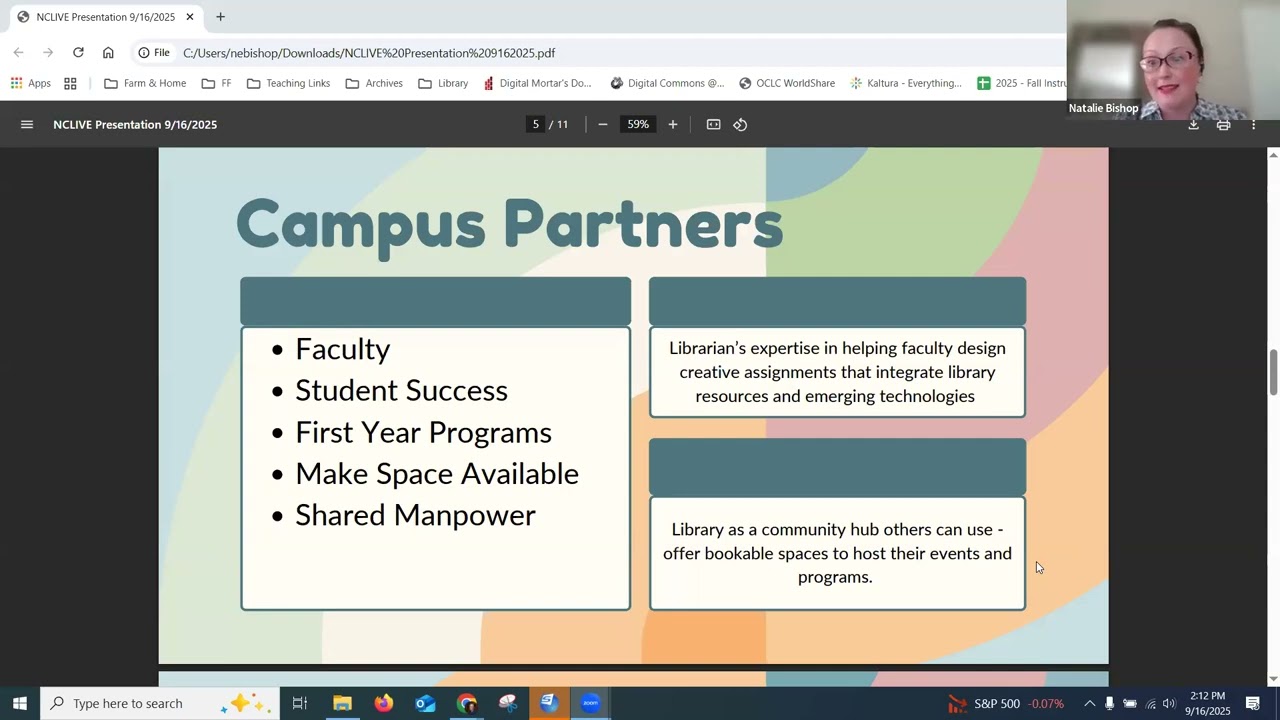Open the FF bookmark folder

tap(216, 83)
